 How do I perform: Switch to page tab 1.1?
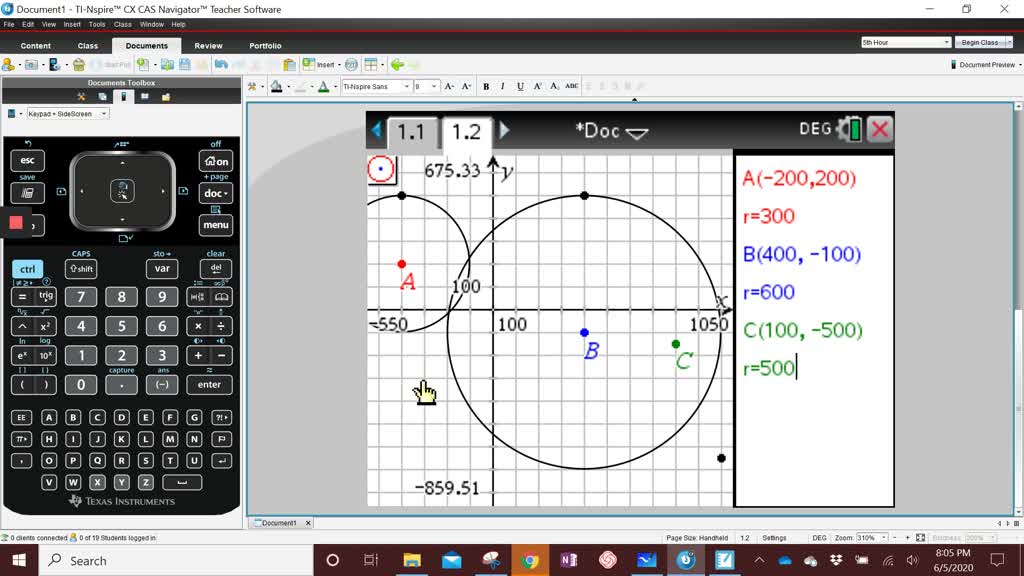pos(411,132)
